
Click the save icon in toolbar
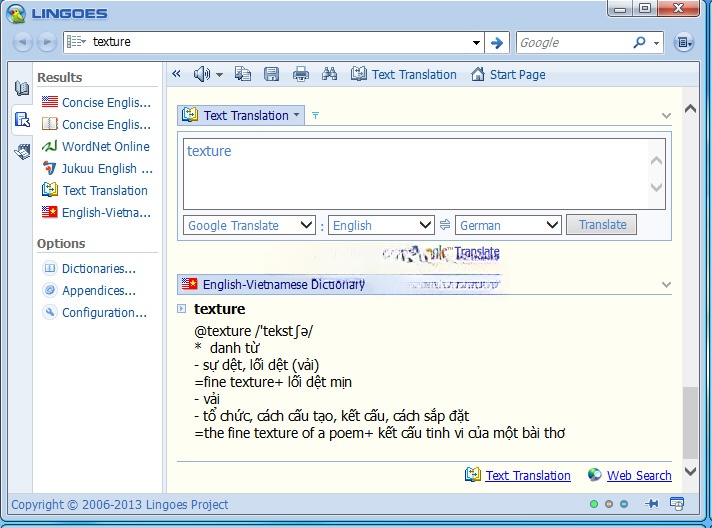click(x=272, y=74)
